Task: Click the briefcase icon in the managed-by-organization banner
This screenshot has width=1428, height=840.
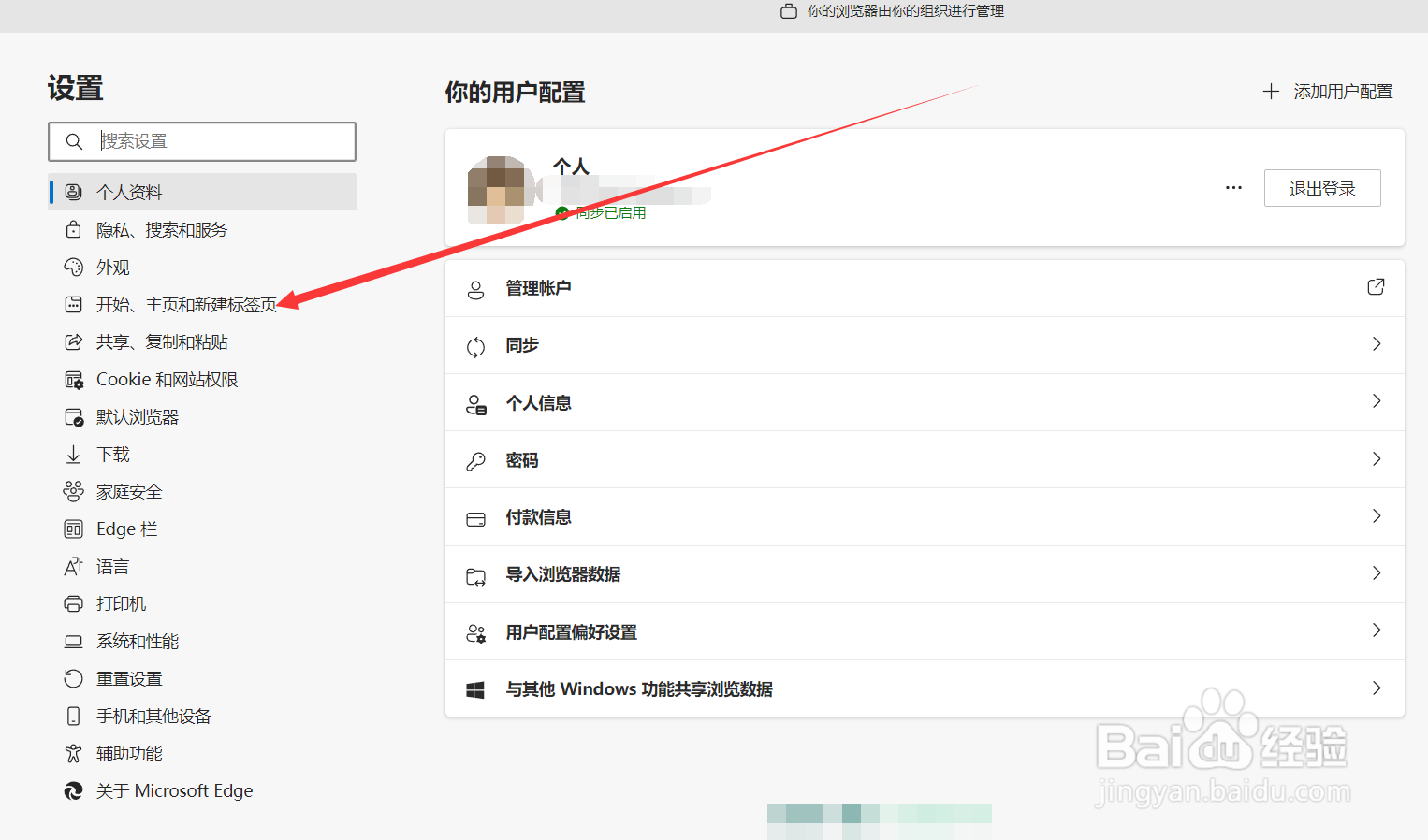Action: (789, 11)
